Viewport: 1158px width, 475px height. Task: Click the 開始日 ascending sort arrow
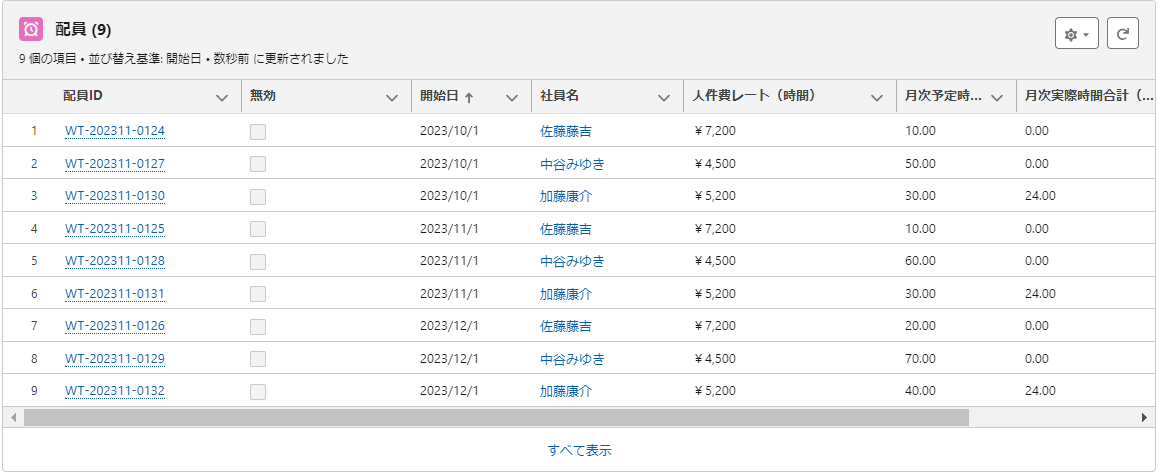point(469,97)
